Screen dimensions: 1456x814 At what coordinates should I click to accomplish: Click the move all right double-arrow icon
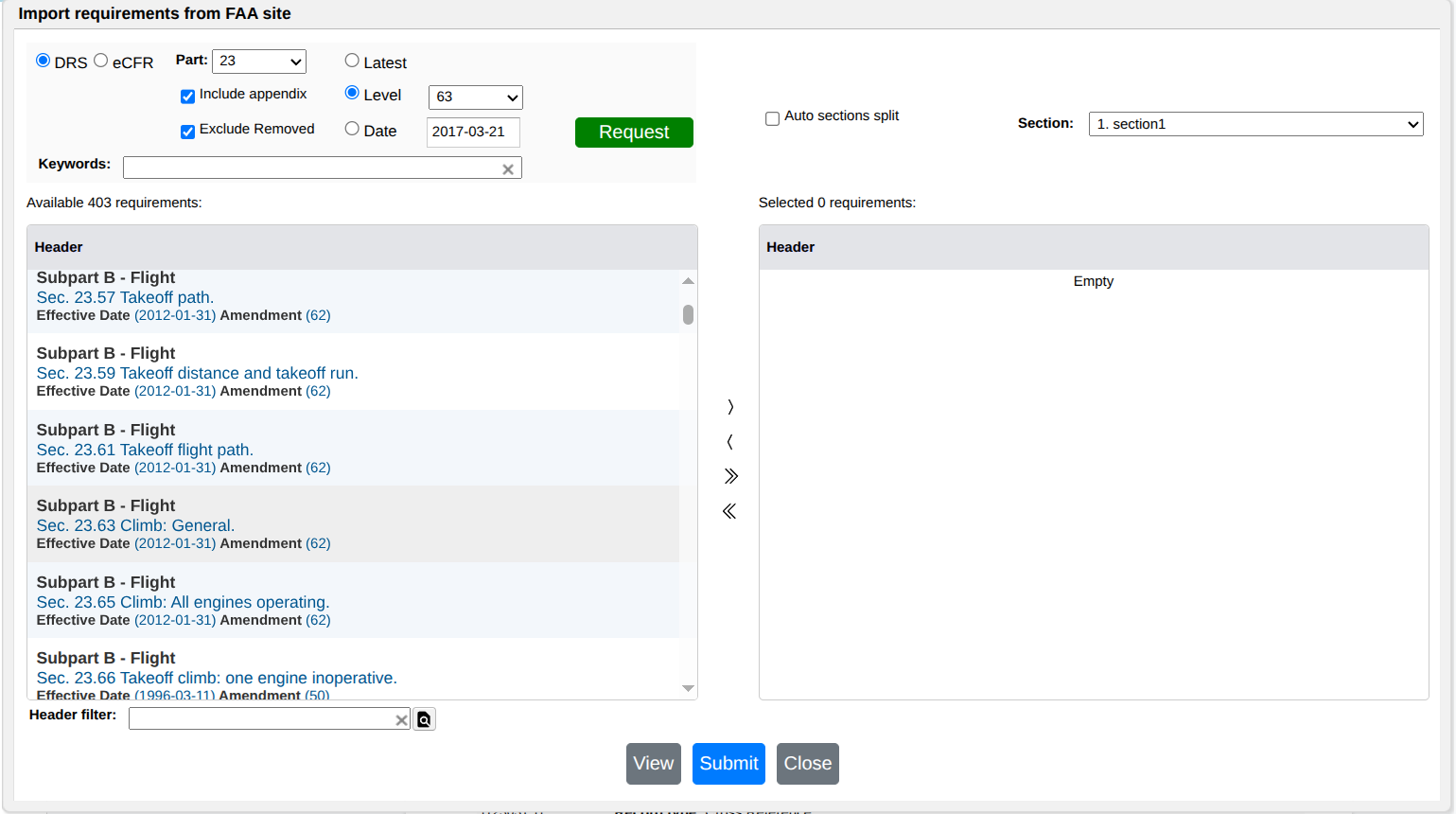coord(730,476)
